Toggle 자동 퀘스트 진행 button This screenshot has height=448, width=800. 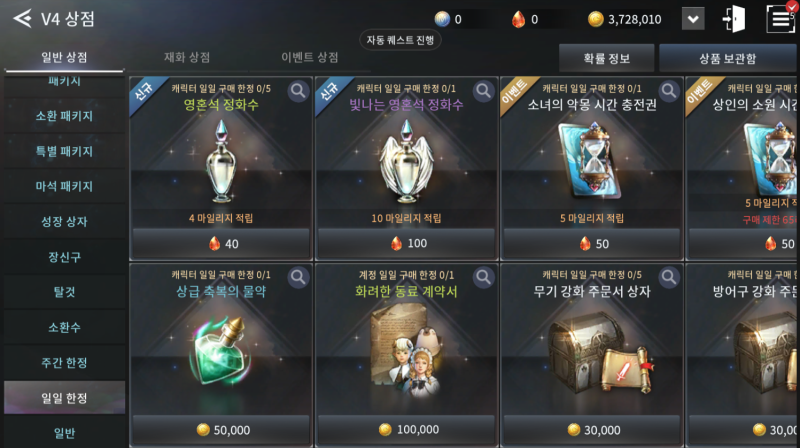coord(401,40)
